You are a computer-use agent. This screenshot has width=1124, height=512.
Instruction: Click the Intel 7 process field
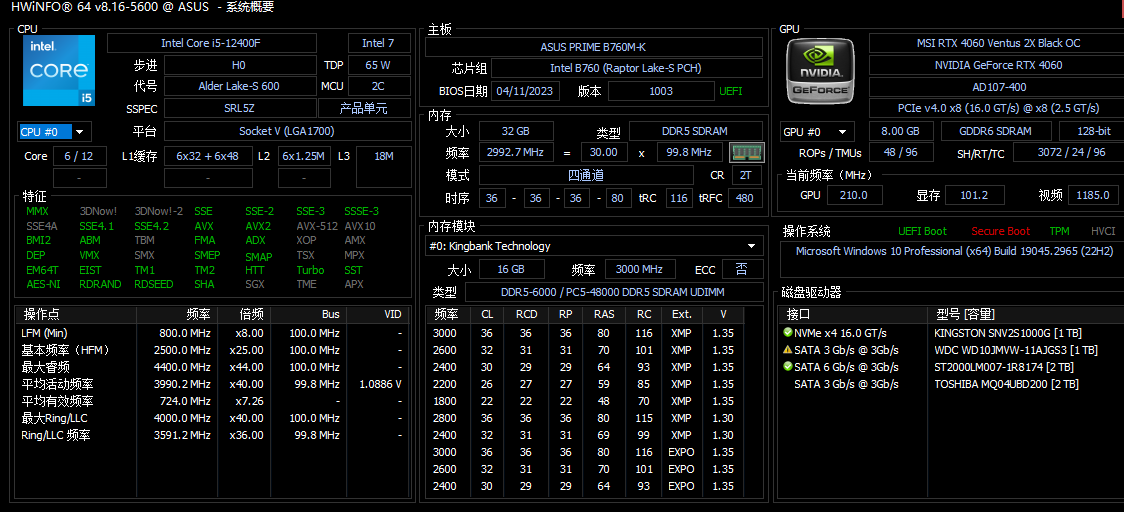378,43
